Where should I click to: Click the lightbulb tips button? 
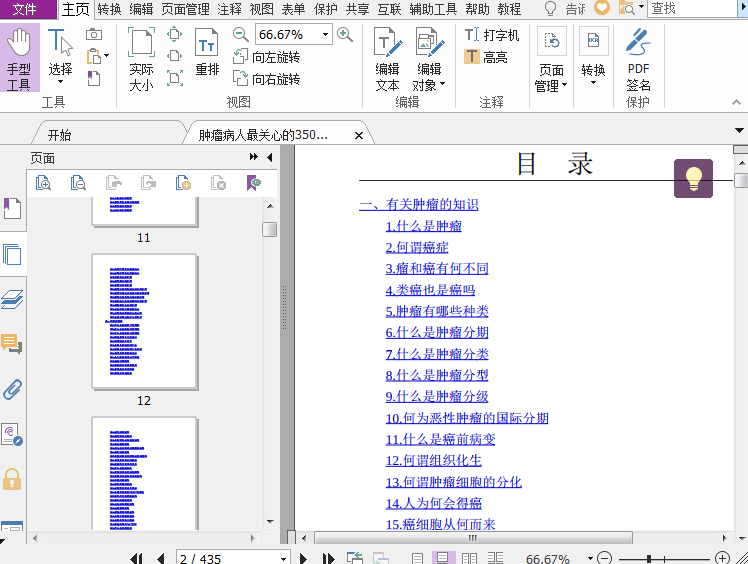tap(693, 178)
